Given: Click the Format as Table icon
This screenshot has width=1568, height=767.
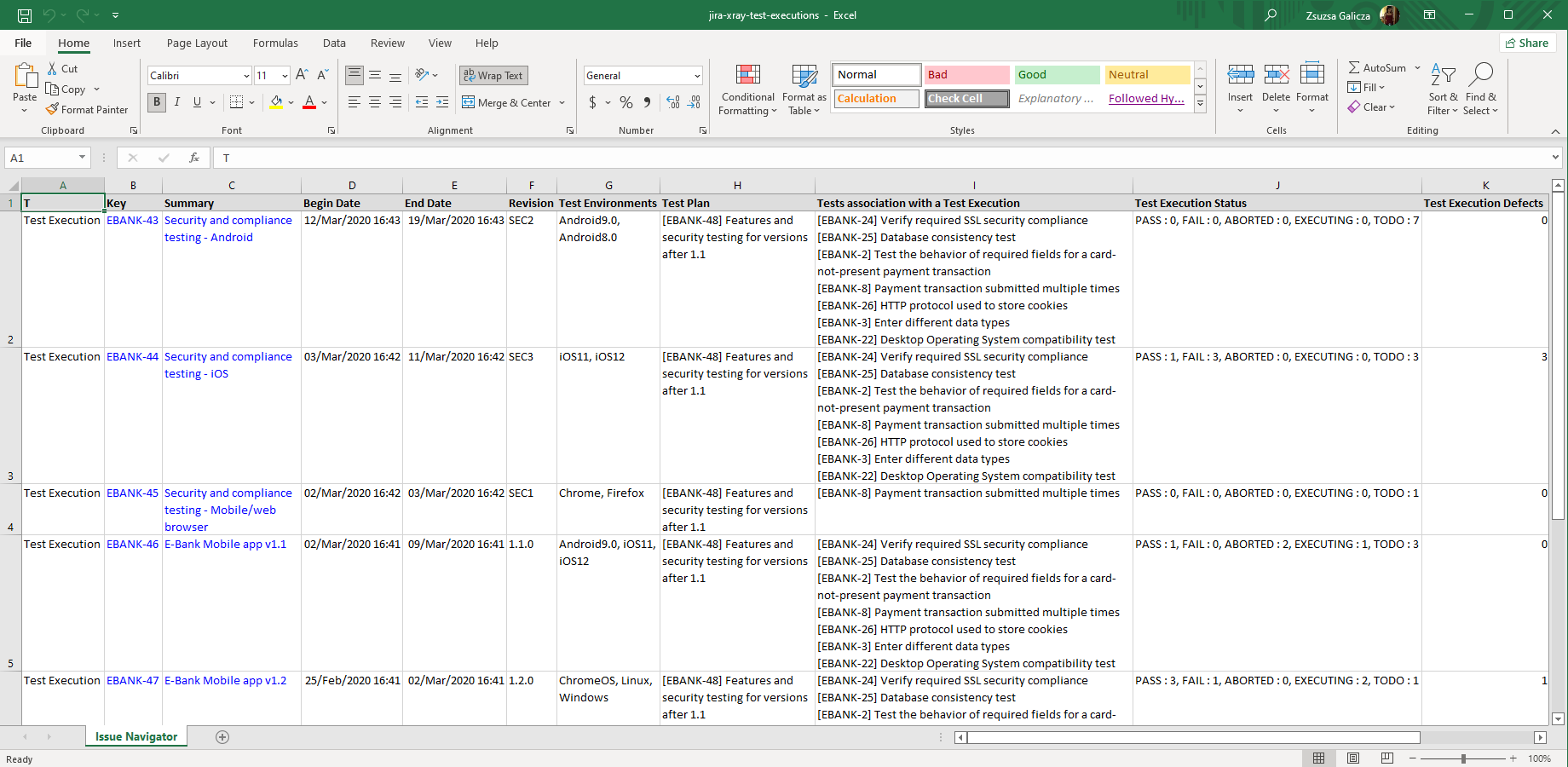Looking at the screenshot, I should [x=804, y=90].
